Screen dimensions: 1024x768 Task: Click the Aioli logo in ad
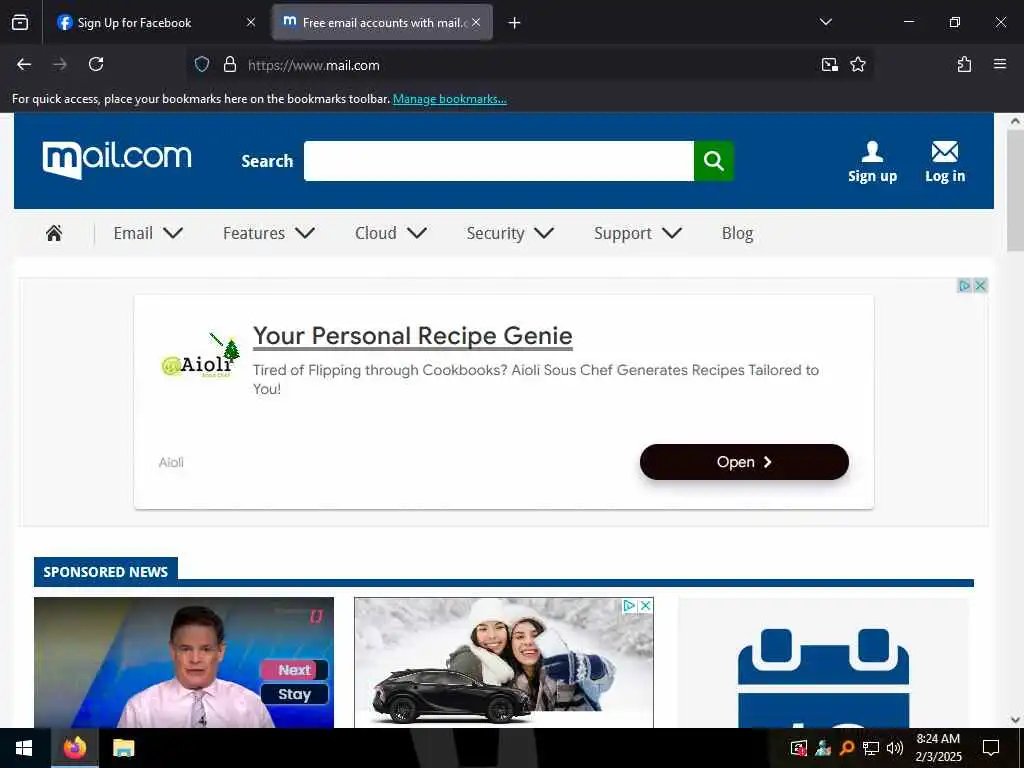point(201,357)
